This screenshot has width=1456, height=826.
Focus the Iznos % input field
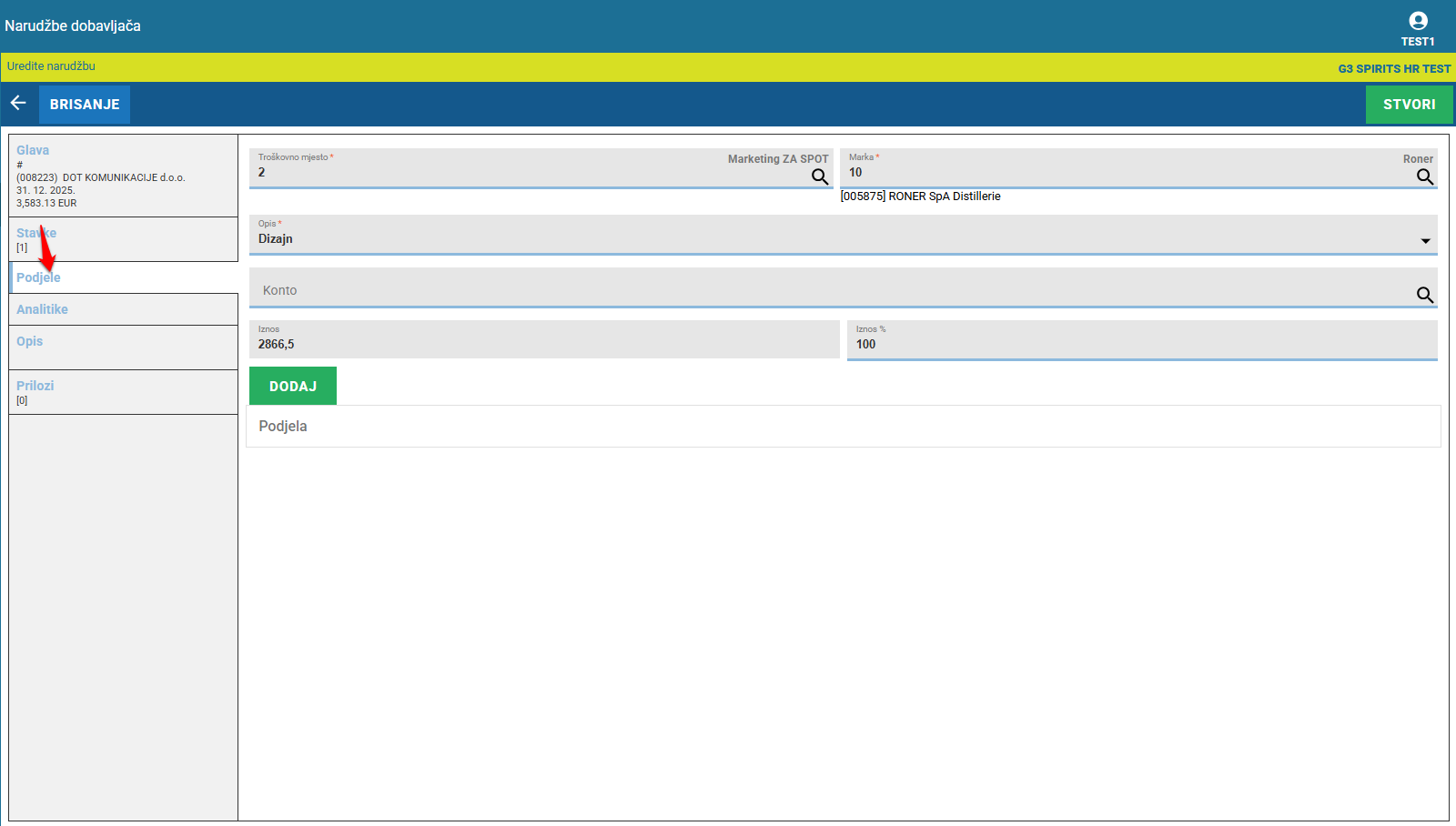coord(1141,345)
